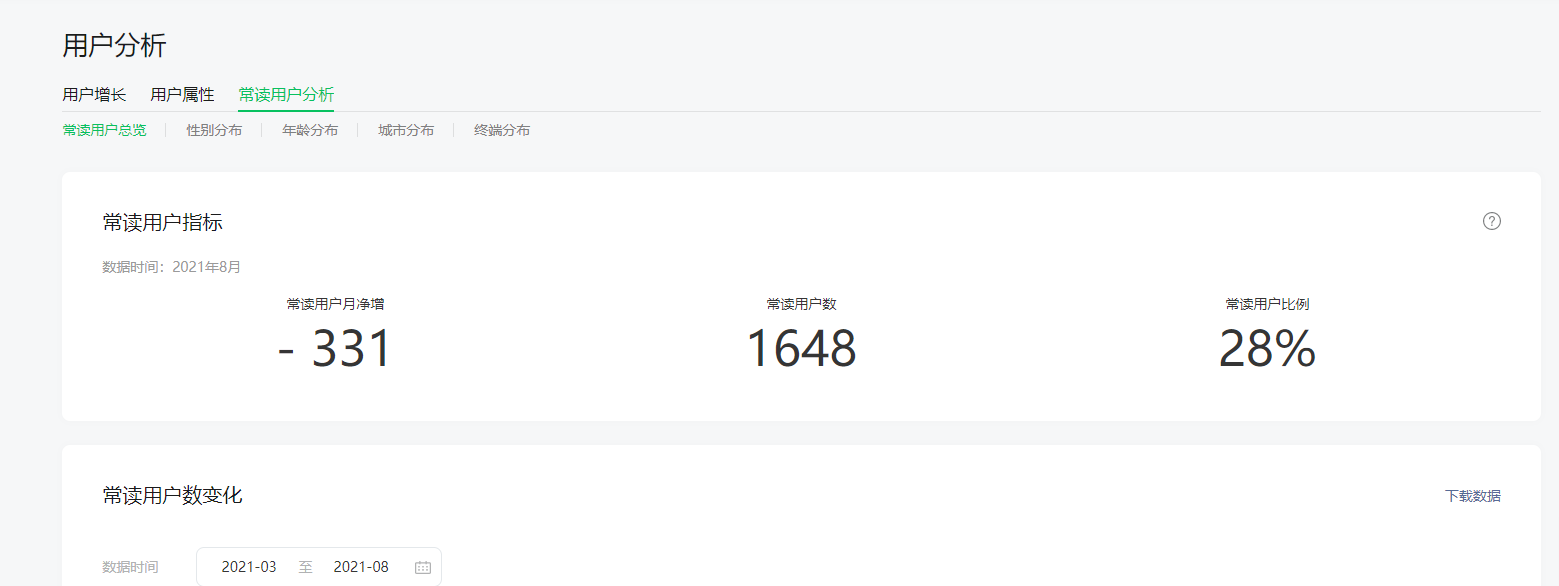
Task: Click the 常读用户数变化 card heading
Action: pos(172,495)
